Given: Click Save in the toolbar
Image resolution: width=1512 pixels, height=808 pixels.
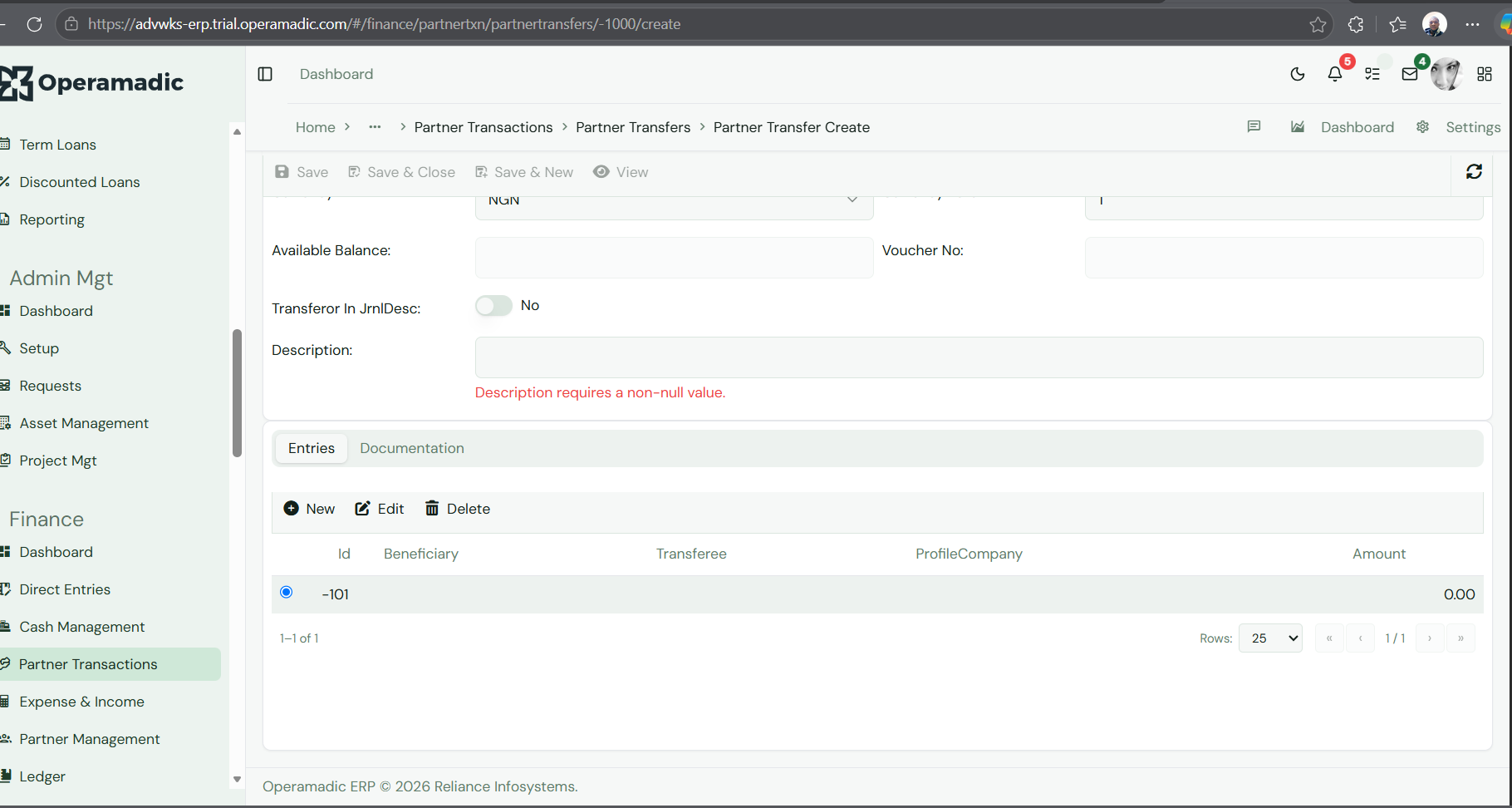Looking at the screenshot, I should [x=302, y=172].
